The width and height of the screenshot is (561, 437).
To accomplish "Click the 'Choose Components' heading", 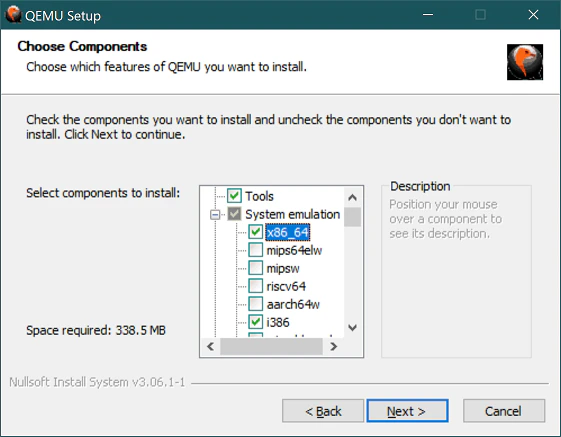I will 82,46.
